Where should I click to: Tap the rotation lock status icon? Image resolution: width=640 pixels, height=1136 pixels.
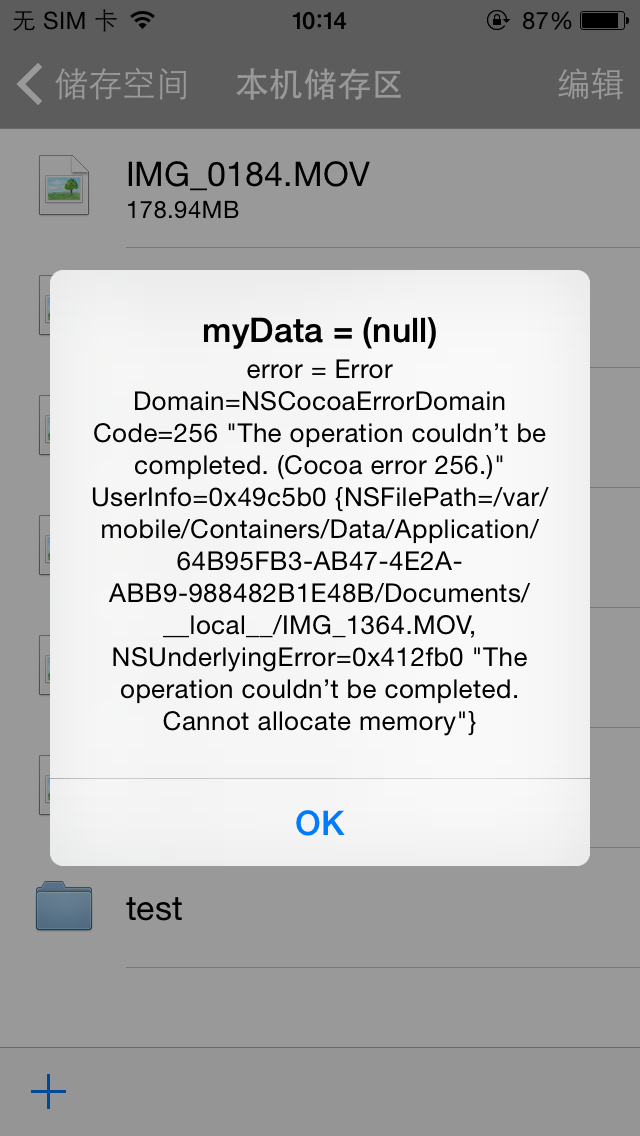tap(498, 20)
